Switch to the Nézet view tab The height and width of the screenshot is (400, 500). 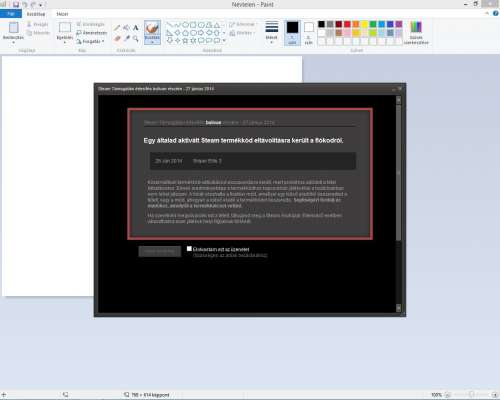(x=62, y=14)
